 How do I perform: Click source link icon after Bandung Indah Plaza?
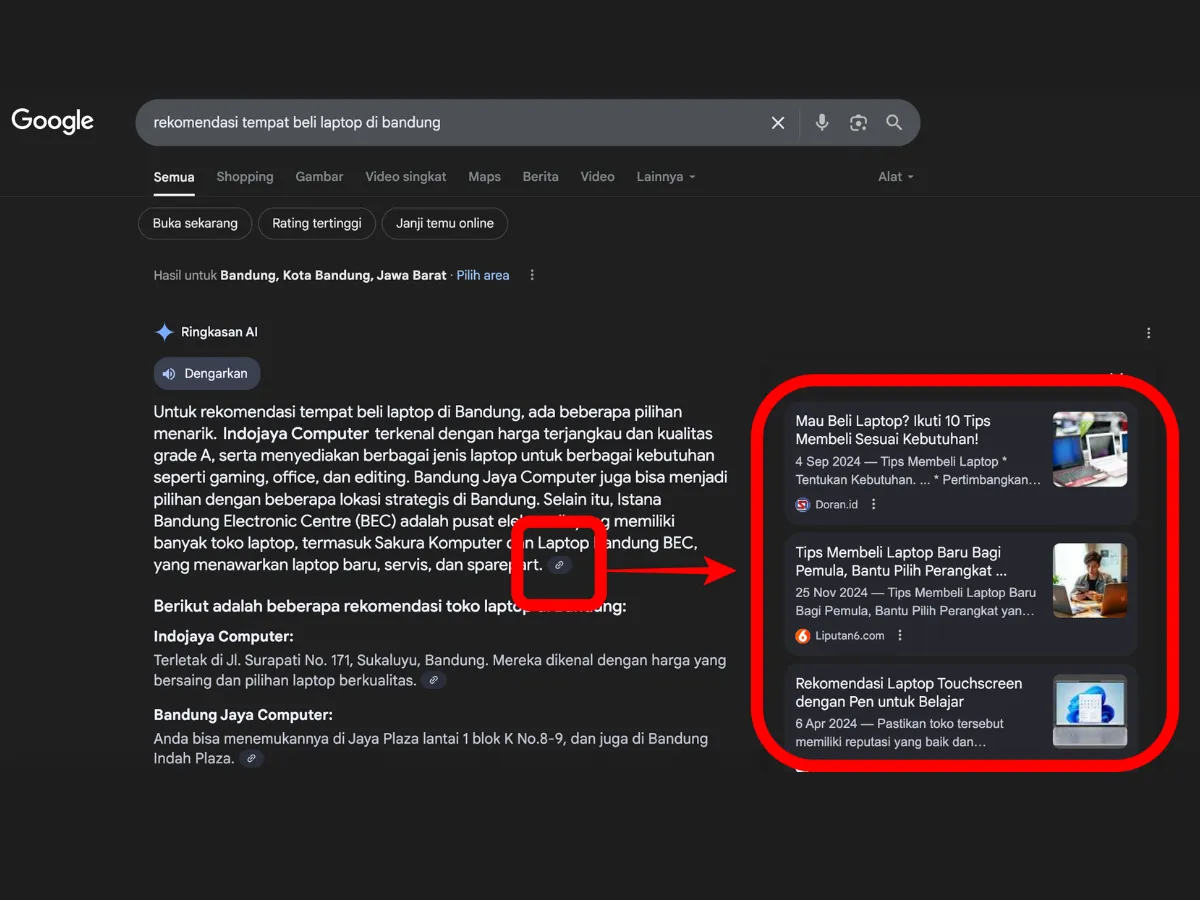252,759
